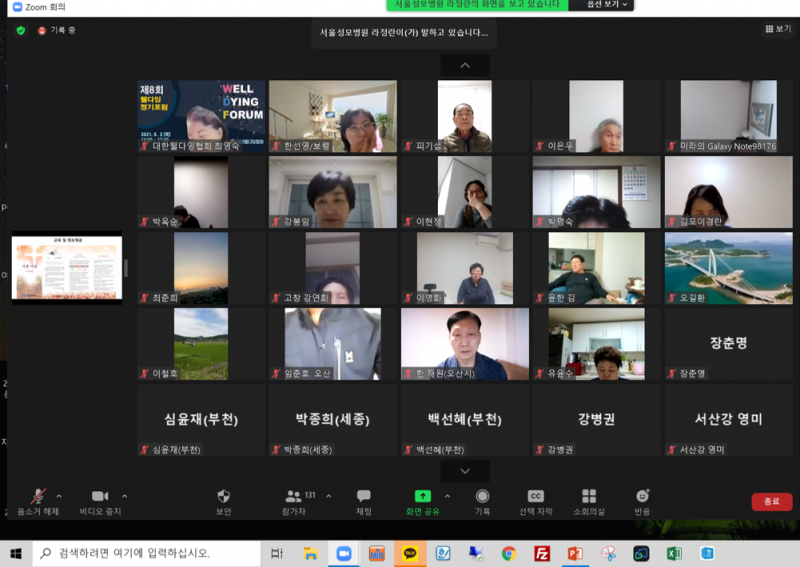Select the shared screen thumbnail preview

(x=67, y=268)
